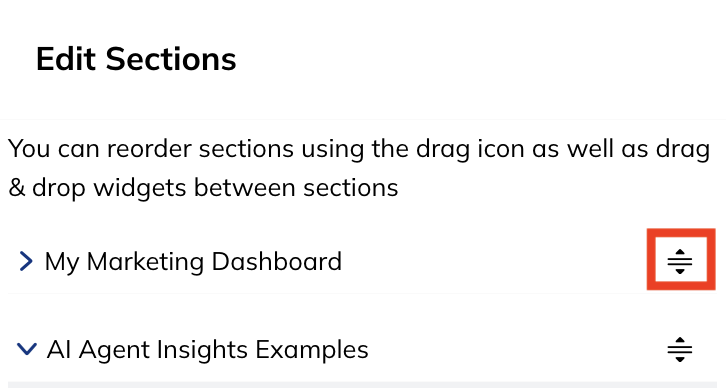Open the My Marketing Dashboard row
Viewport: 726px width, 388px height.
pyautogui.click(x=362, y=262)
